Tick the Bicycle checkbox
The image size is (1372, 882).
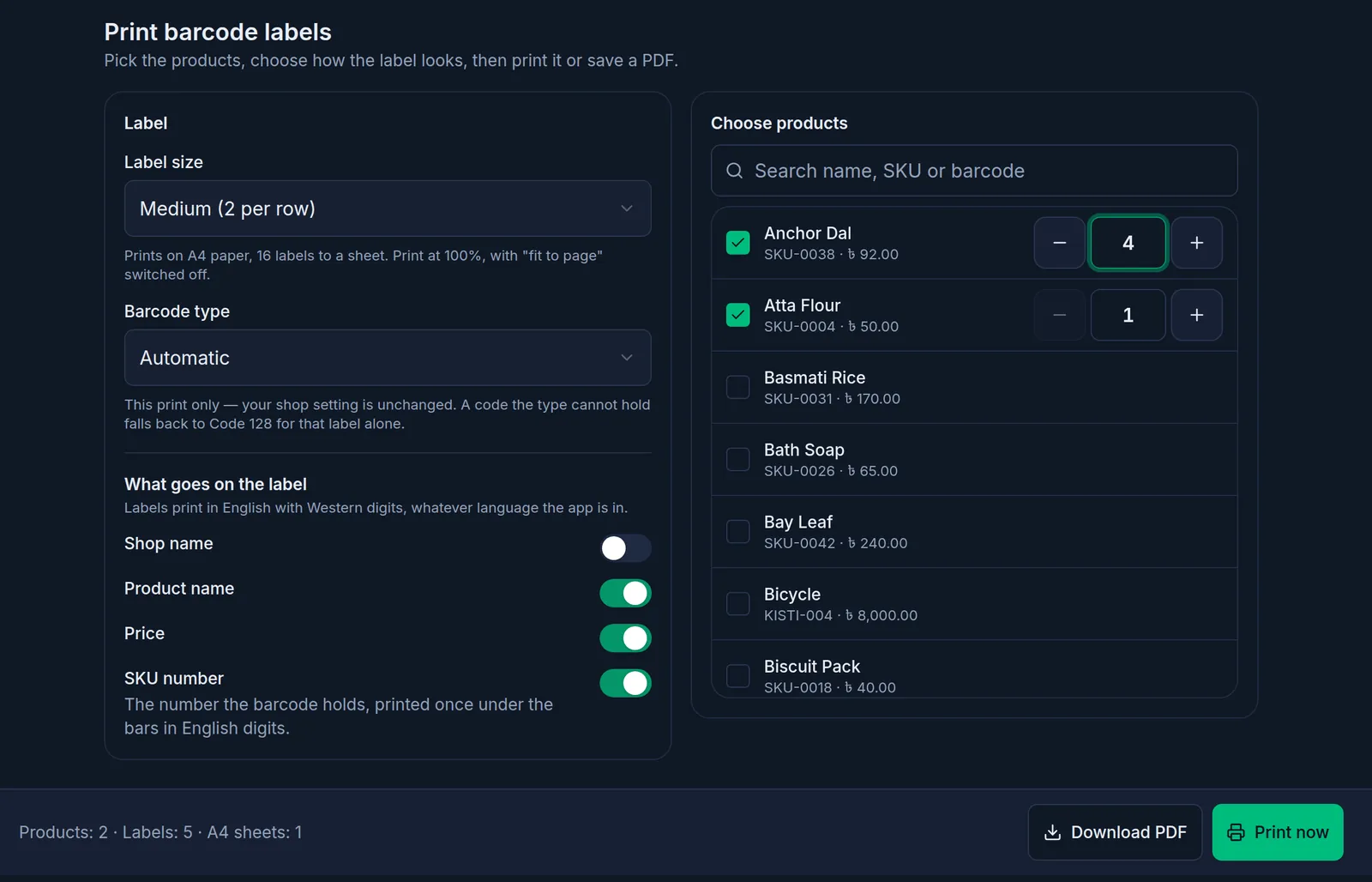pos(737,603)
